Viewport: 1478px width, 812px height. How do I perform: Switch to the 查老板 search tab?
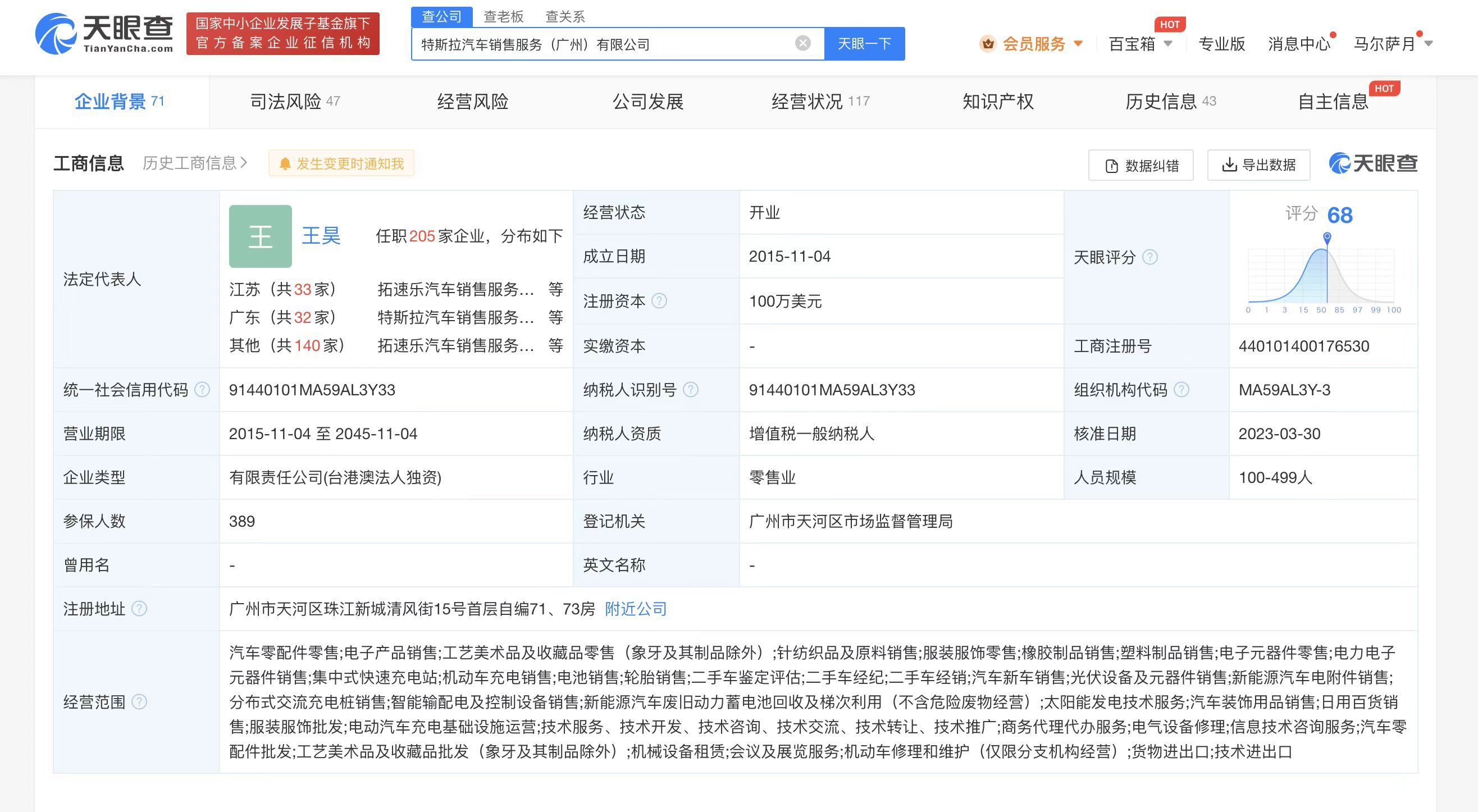point(503,17)
